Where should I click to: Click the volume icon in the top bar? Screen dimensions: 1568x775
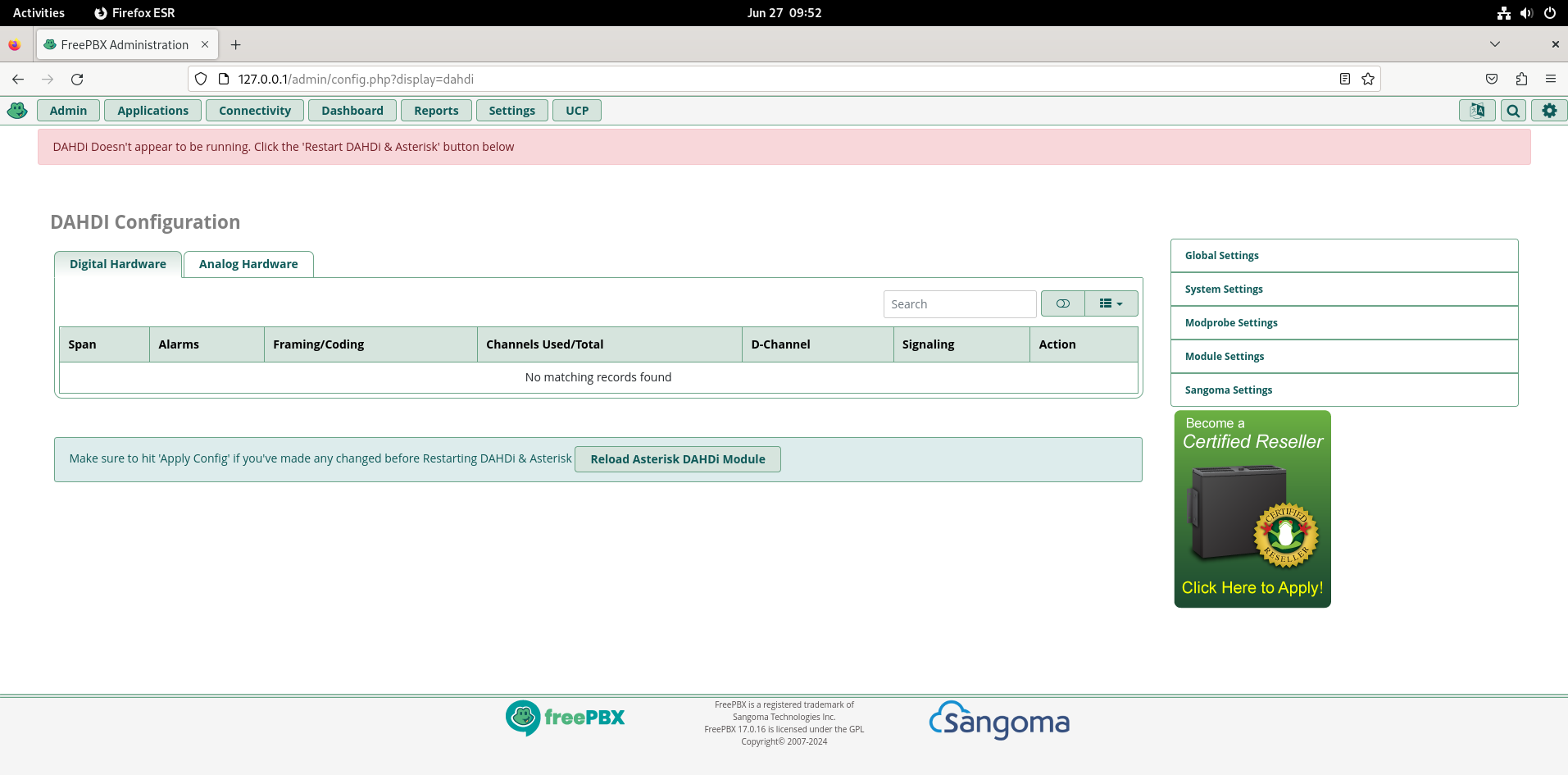tap(1525, 12)
